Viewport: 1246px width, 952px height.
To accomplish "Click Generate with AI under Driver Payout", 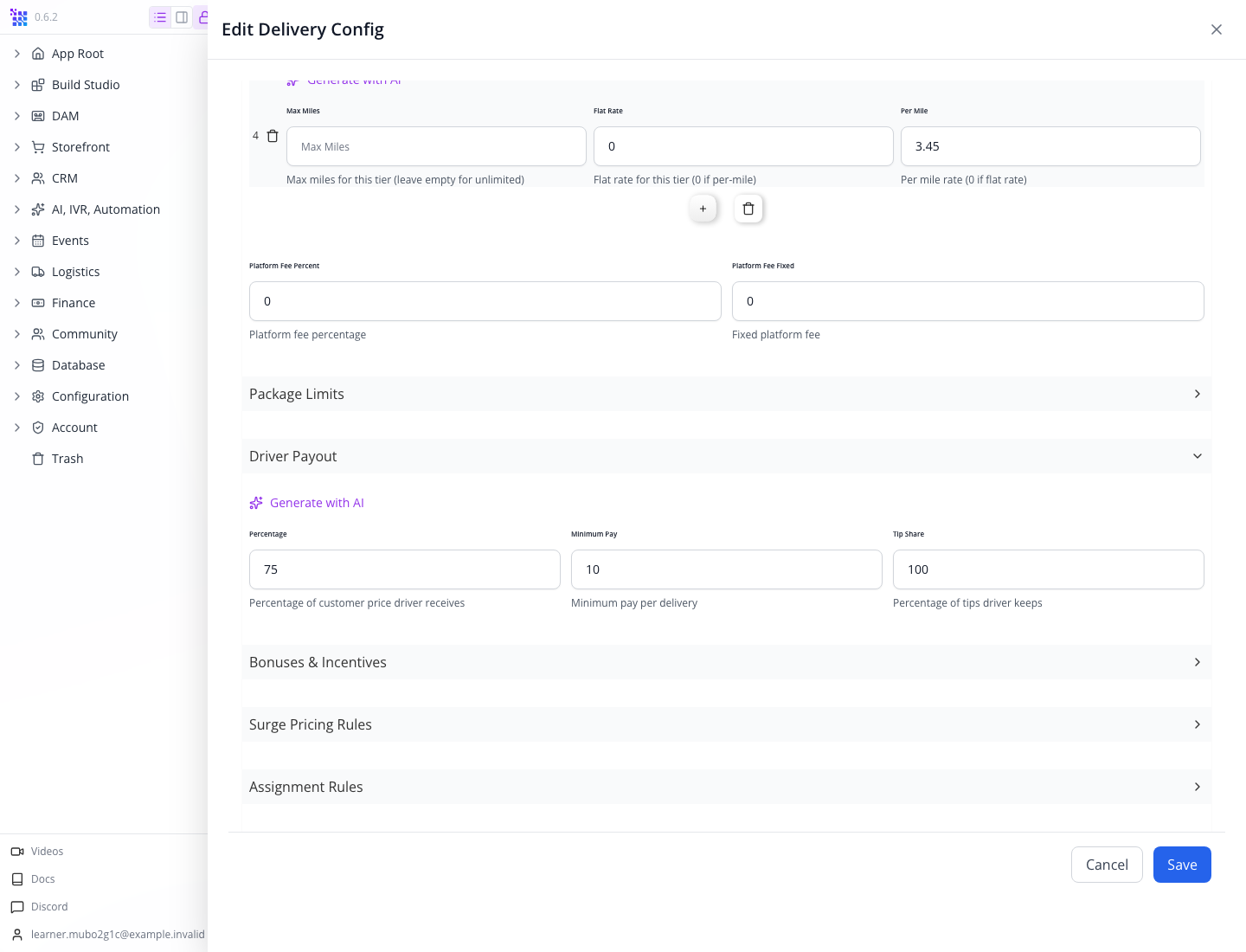I will (307, 503).
